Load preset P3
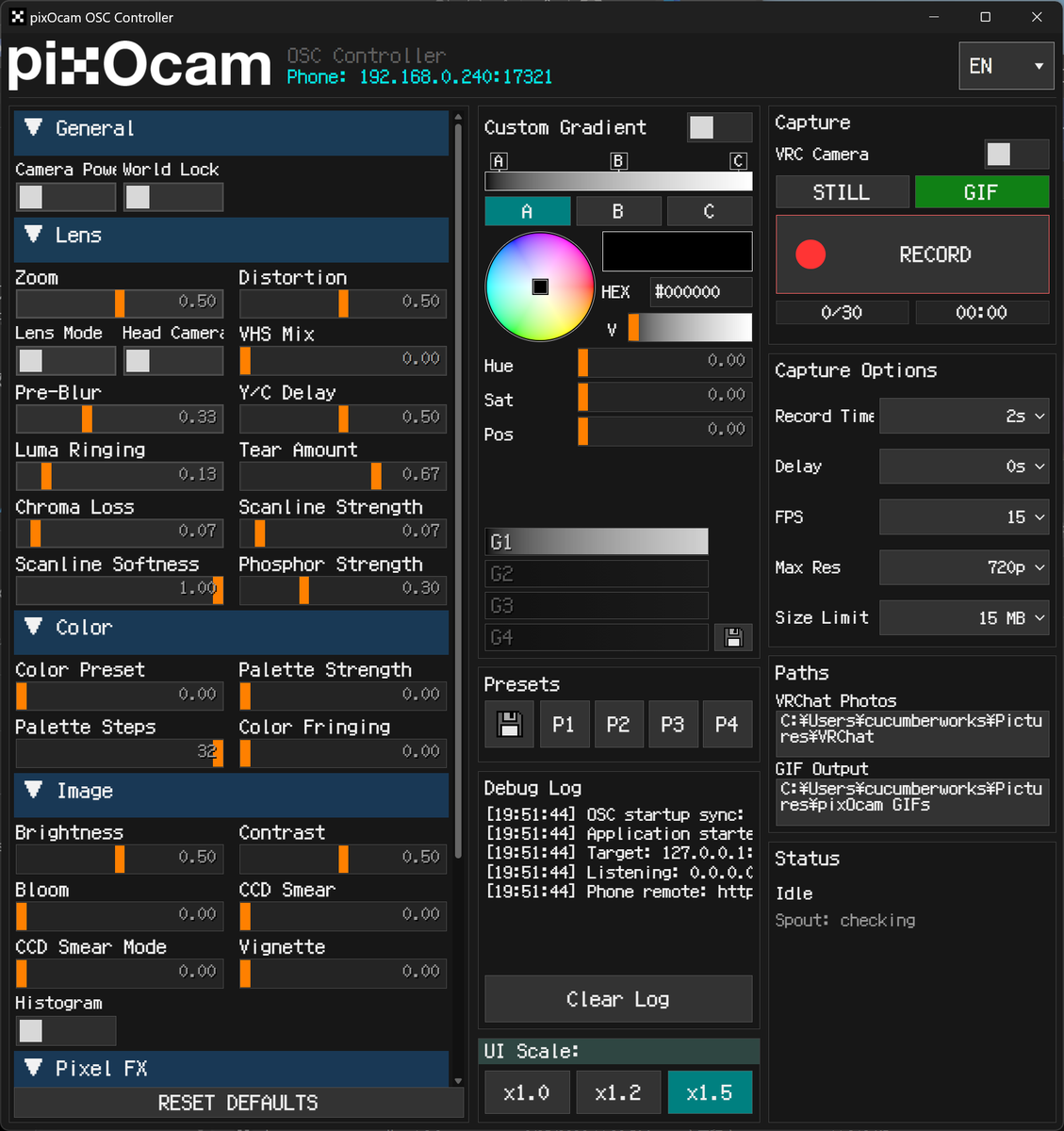 pyautogui.click(x=672, y=725)
